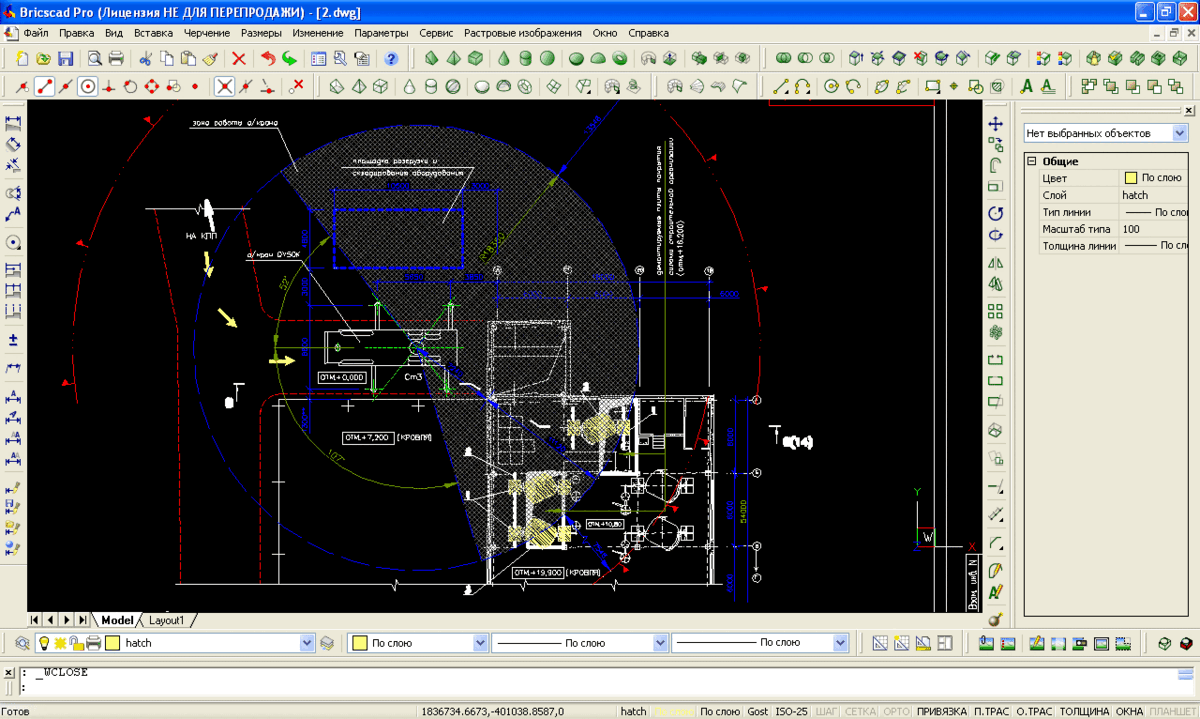Open the Print icon on the toolbar

pyautogui.click(x=116, y=58)
